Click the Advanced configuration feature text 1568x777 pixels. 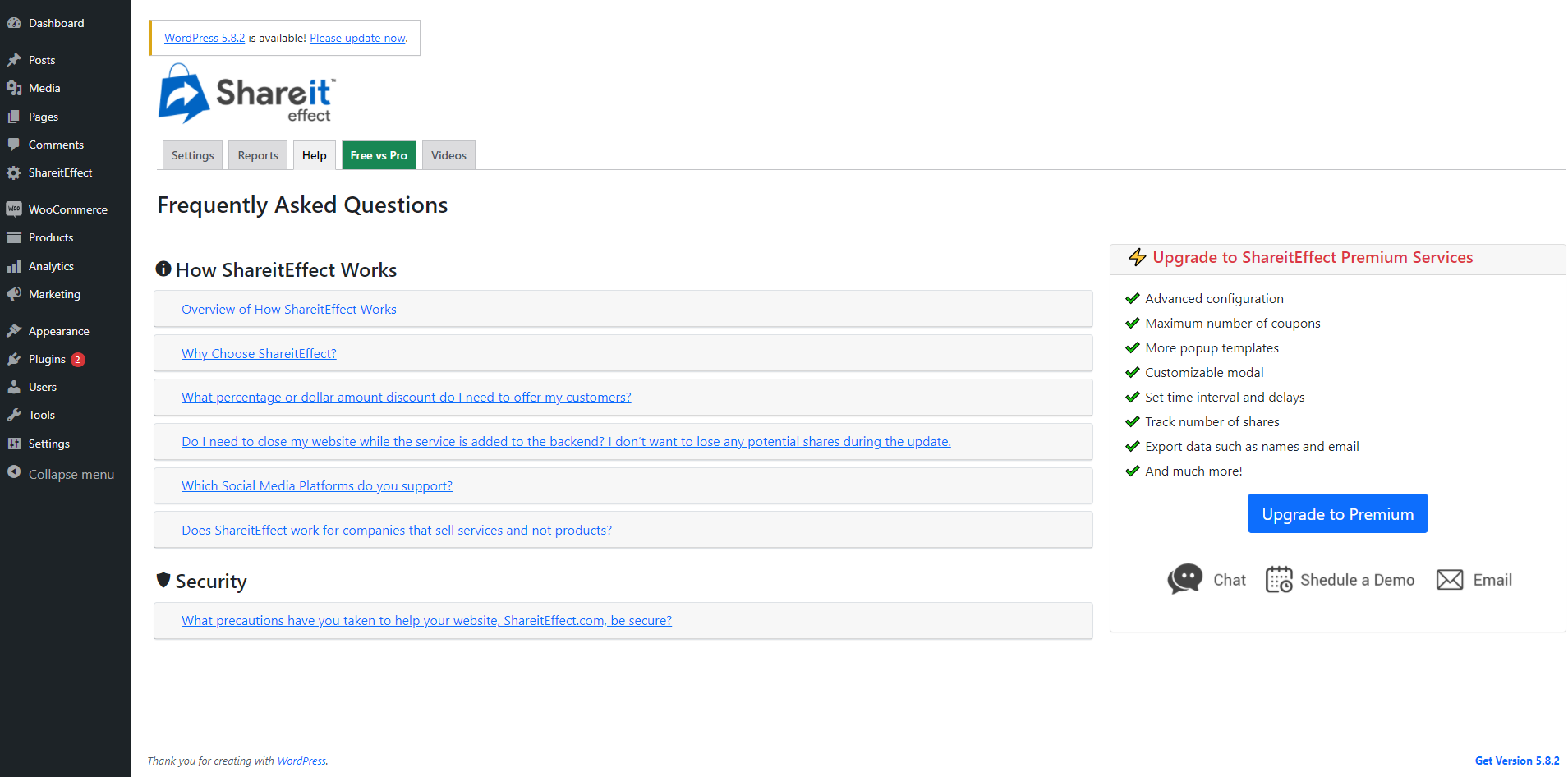(x=1214, y=298)
